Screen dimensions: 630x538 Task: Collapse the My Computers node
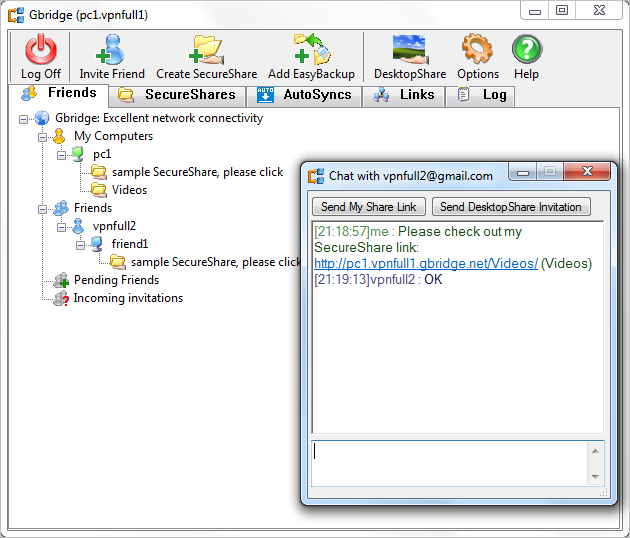pos(42,137)
